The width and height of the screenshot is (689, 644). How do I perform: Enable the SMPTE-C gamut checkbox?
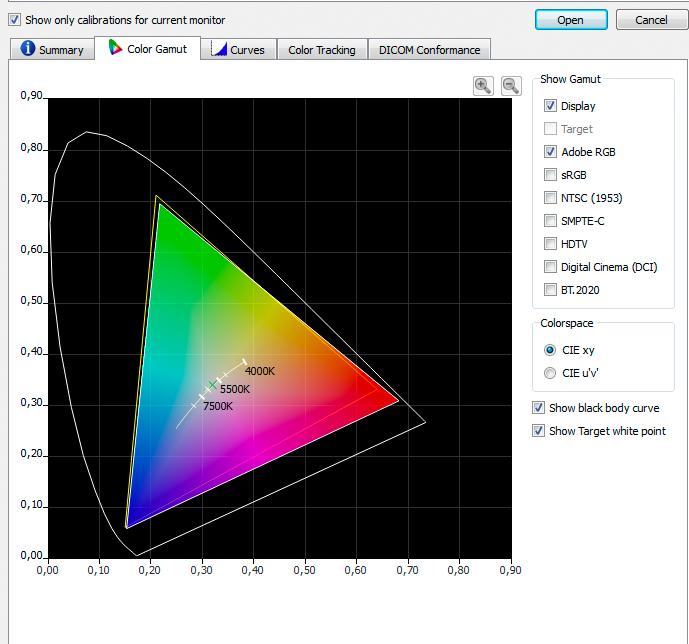tap(550, 220)
